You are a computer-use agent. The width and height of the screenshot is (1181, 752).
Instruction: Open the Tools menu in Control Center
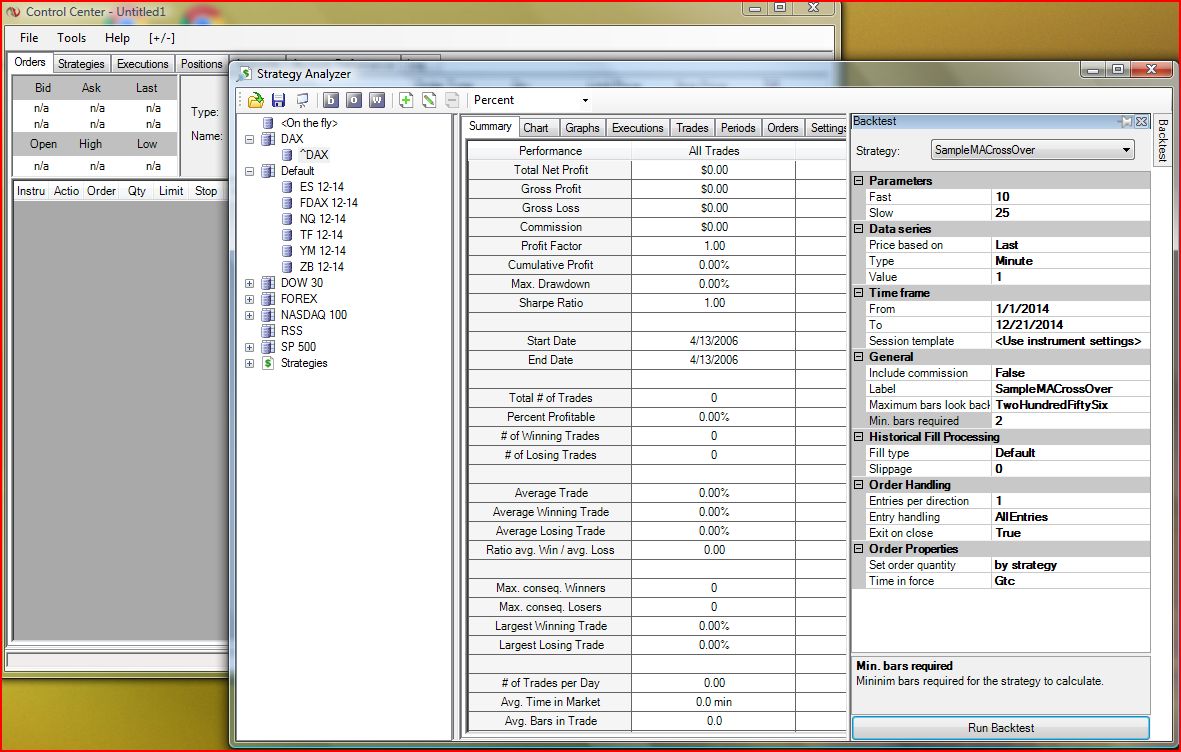(72, 38)
